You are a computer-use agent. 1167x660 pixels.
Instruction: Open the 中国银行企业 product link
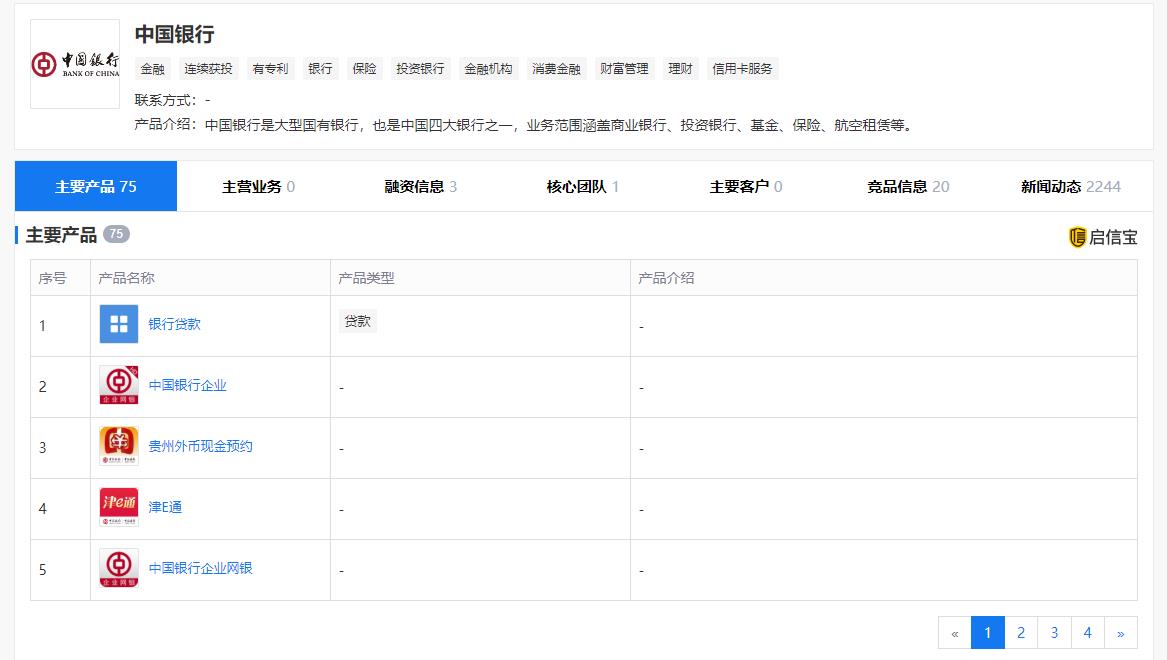[188, 385]
